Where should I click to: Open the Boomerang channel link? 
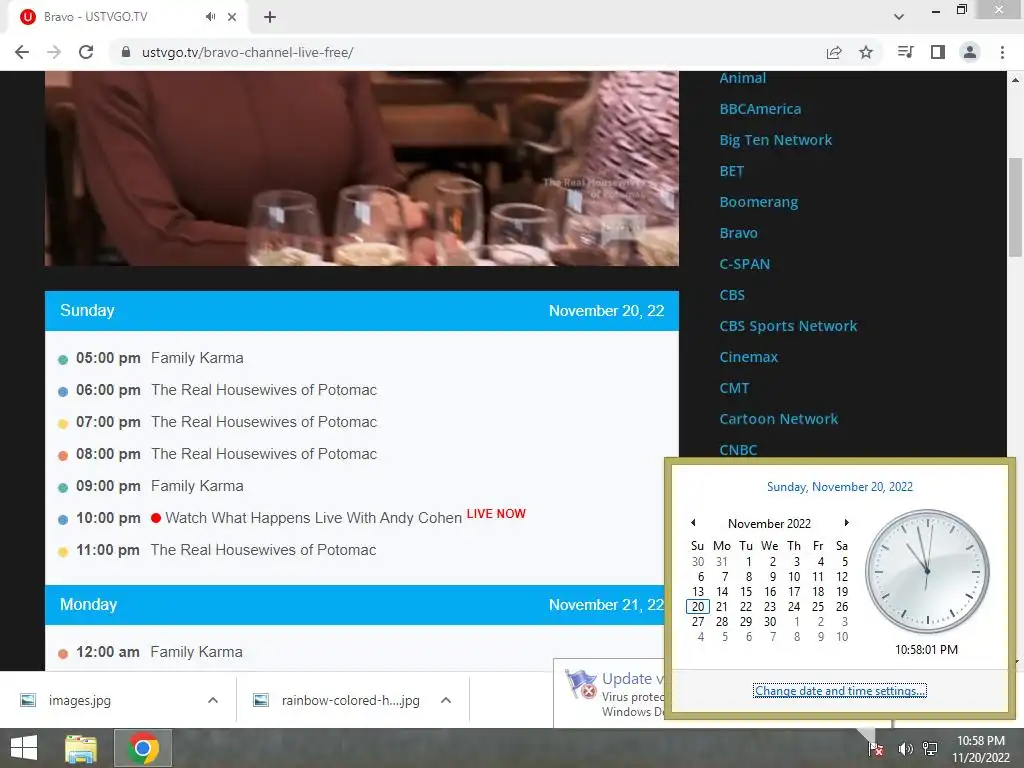pyautogui.click(x=759, y=202)
